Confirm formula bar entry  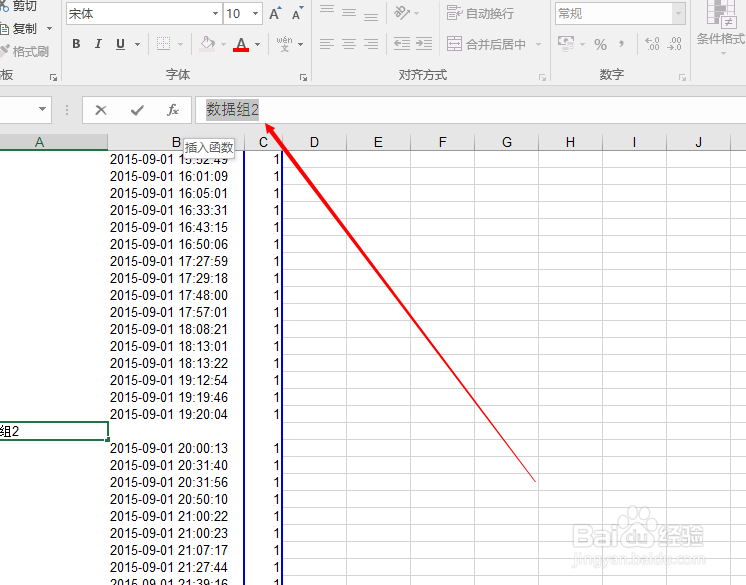[137, 110]
